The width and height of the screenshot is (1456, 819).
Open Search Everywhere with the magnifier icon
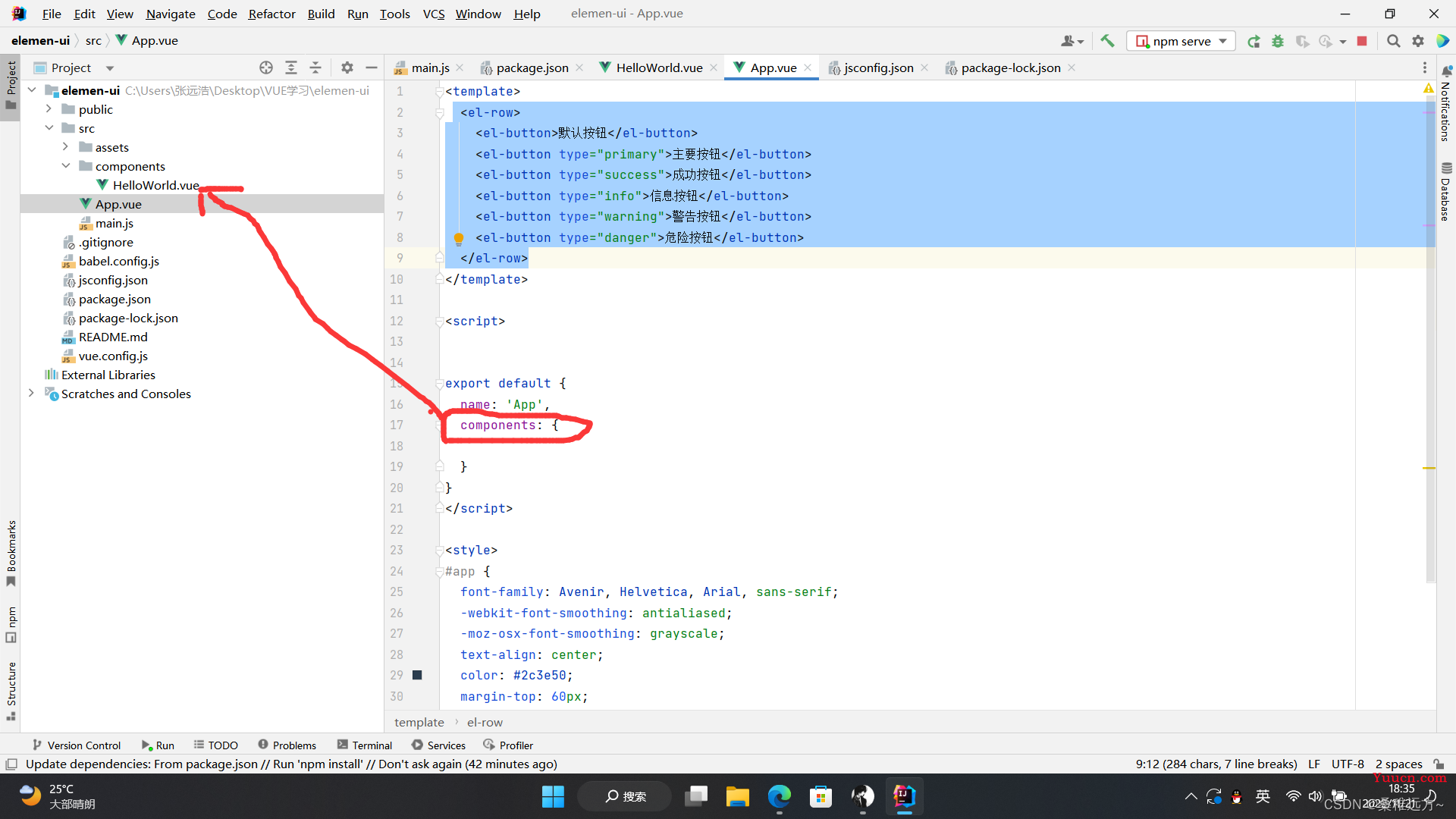[x=1393, y=41]
